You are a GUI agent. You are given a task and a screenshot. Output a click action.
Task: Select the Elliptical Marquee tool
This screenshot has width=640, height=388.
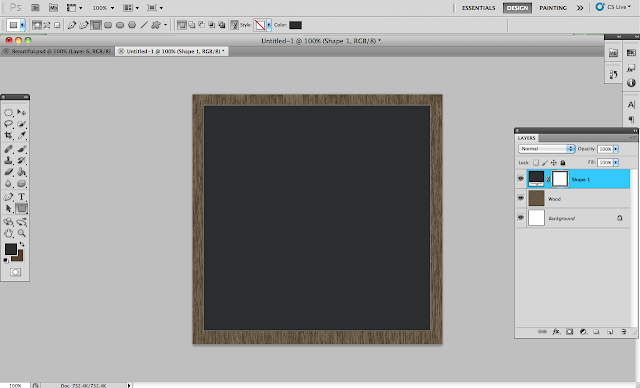pyautogui.click(x=9, y=112)
